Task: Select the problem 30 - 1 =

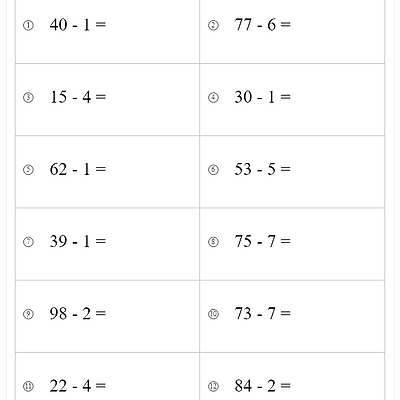Action: 263,97
